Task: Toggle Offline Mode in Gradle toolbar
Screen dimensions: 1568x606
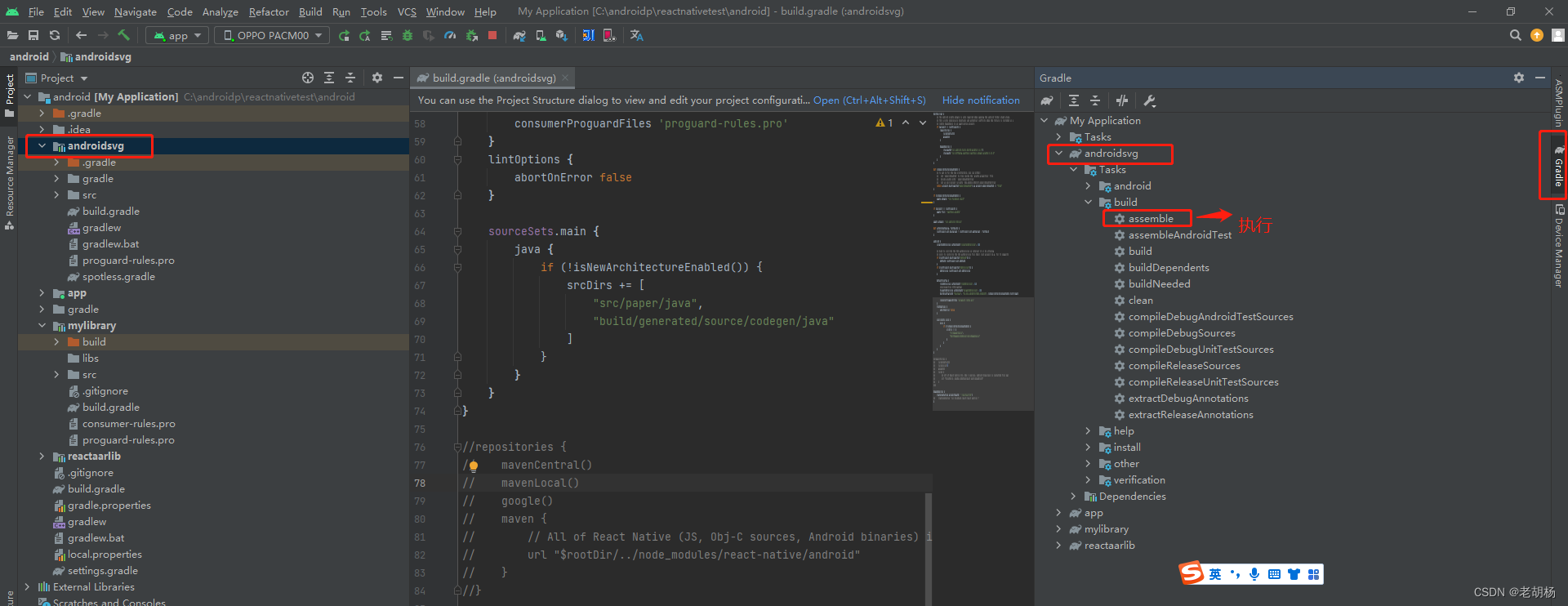Action: click(x=1122, y=100)
